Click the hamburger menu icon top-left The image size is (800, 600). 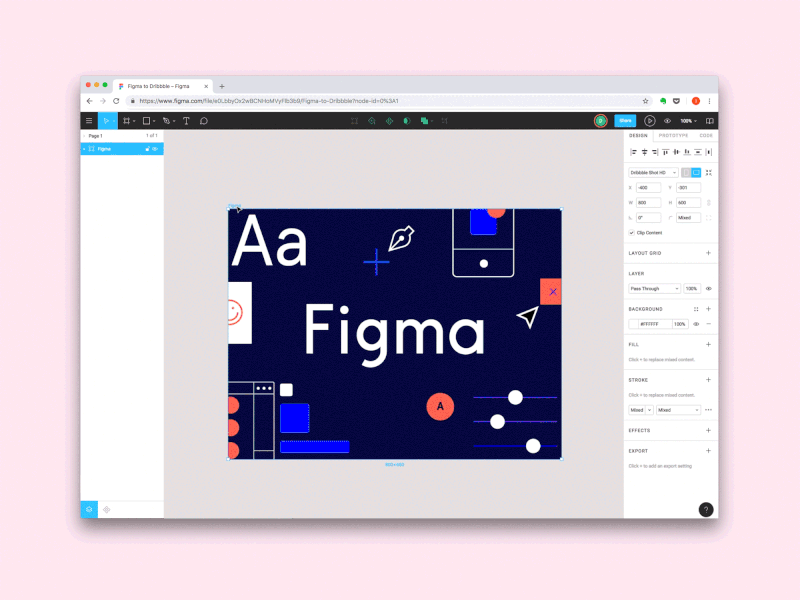coord(90,120)
